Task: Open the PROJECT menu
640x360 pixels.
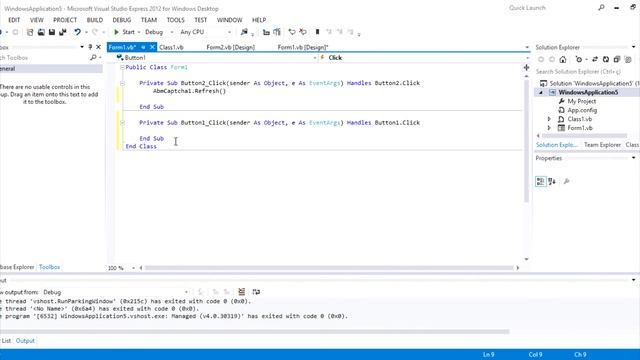Action: tap(65, 20)
